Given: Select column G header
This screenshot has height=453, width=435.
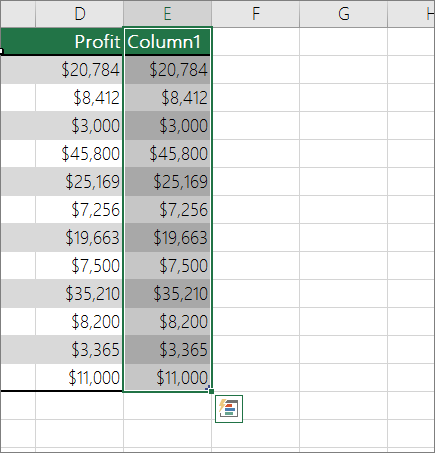Looking at the screenshot, I should pyautogui.click(x=343, y=14).
